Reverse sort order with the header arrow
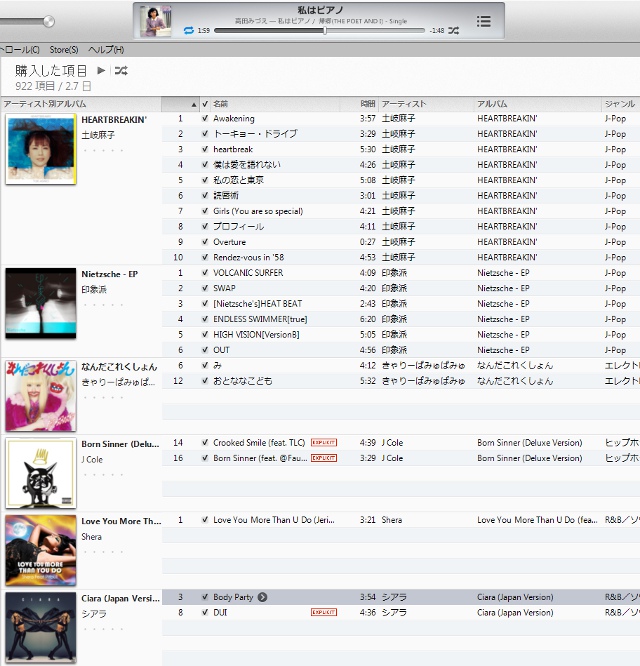This screenshot has width=640, height=666. (x=194, y=104)
